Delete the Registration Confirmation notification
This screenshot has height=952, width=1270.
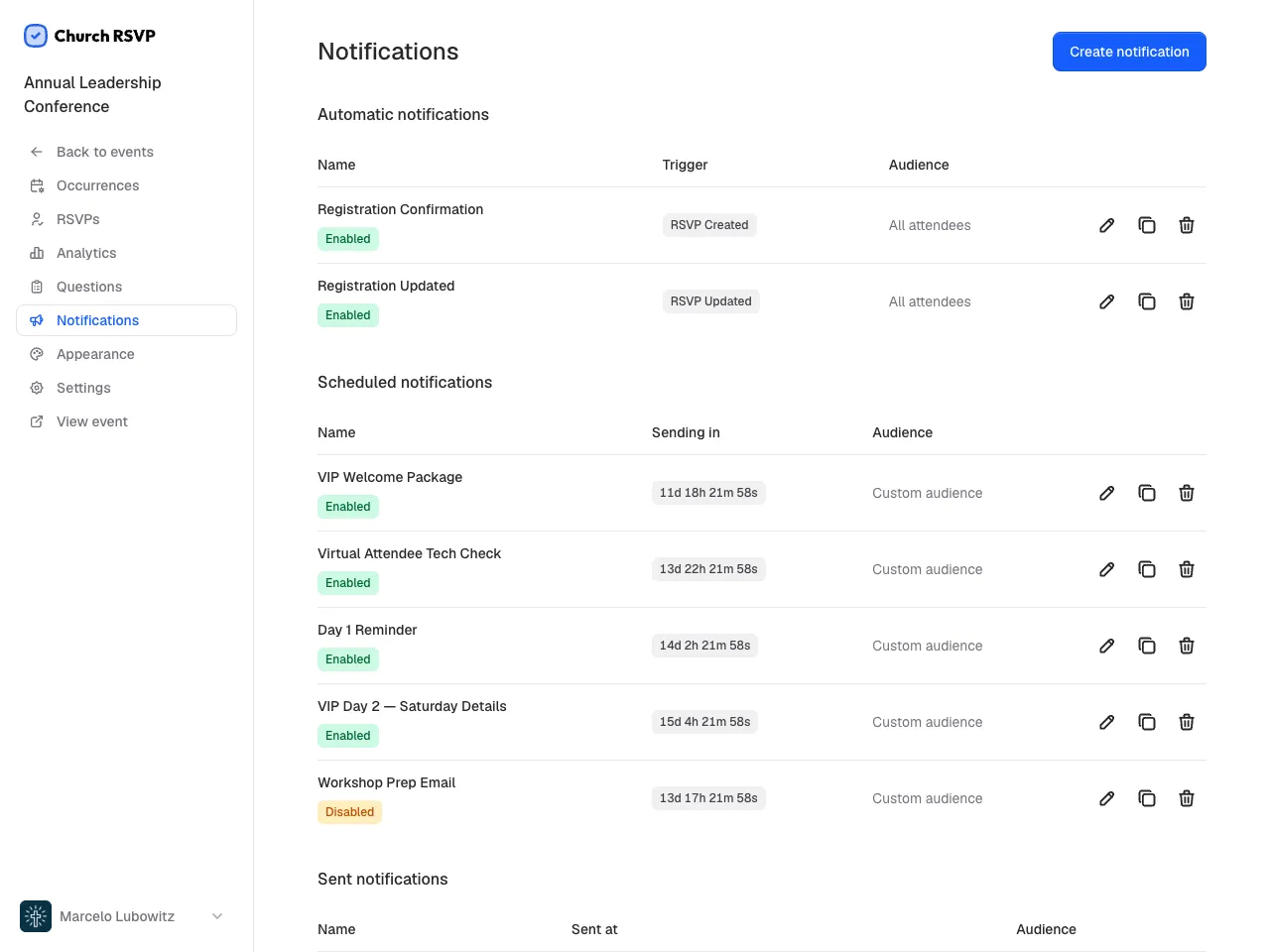tap(1187, 225)
